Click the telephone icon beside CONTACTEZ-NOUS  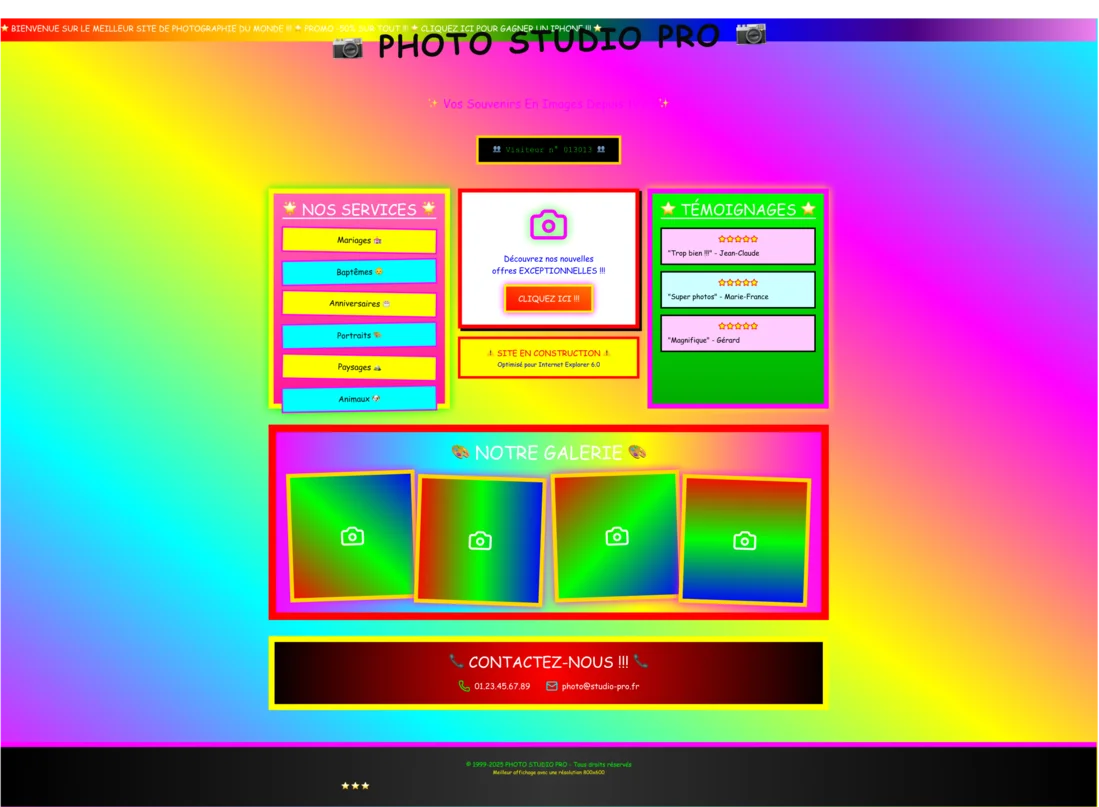tap(456, 661)
